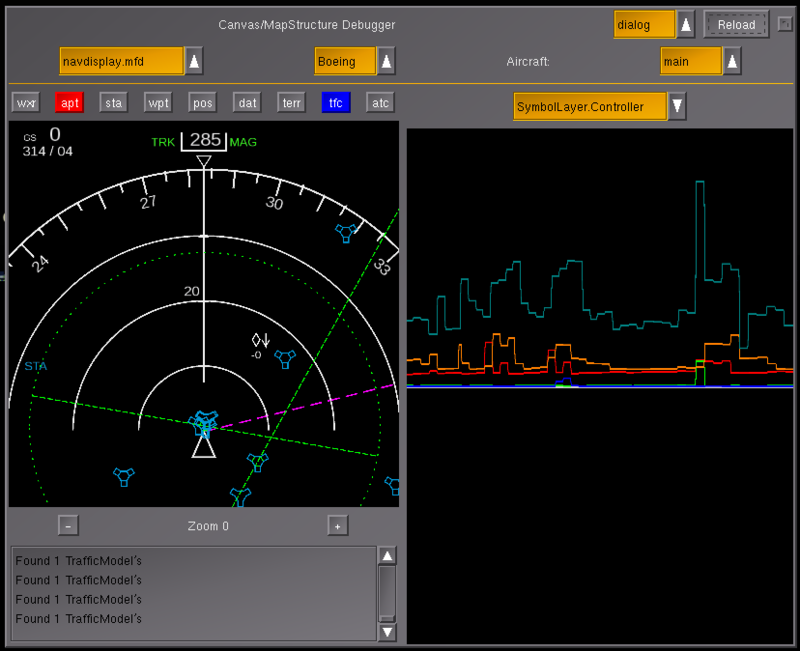Activate the pos position layer
Image resolution: width=800 pixels, height=651 pixels.
click(x=203, y=101)
